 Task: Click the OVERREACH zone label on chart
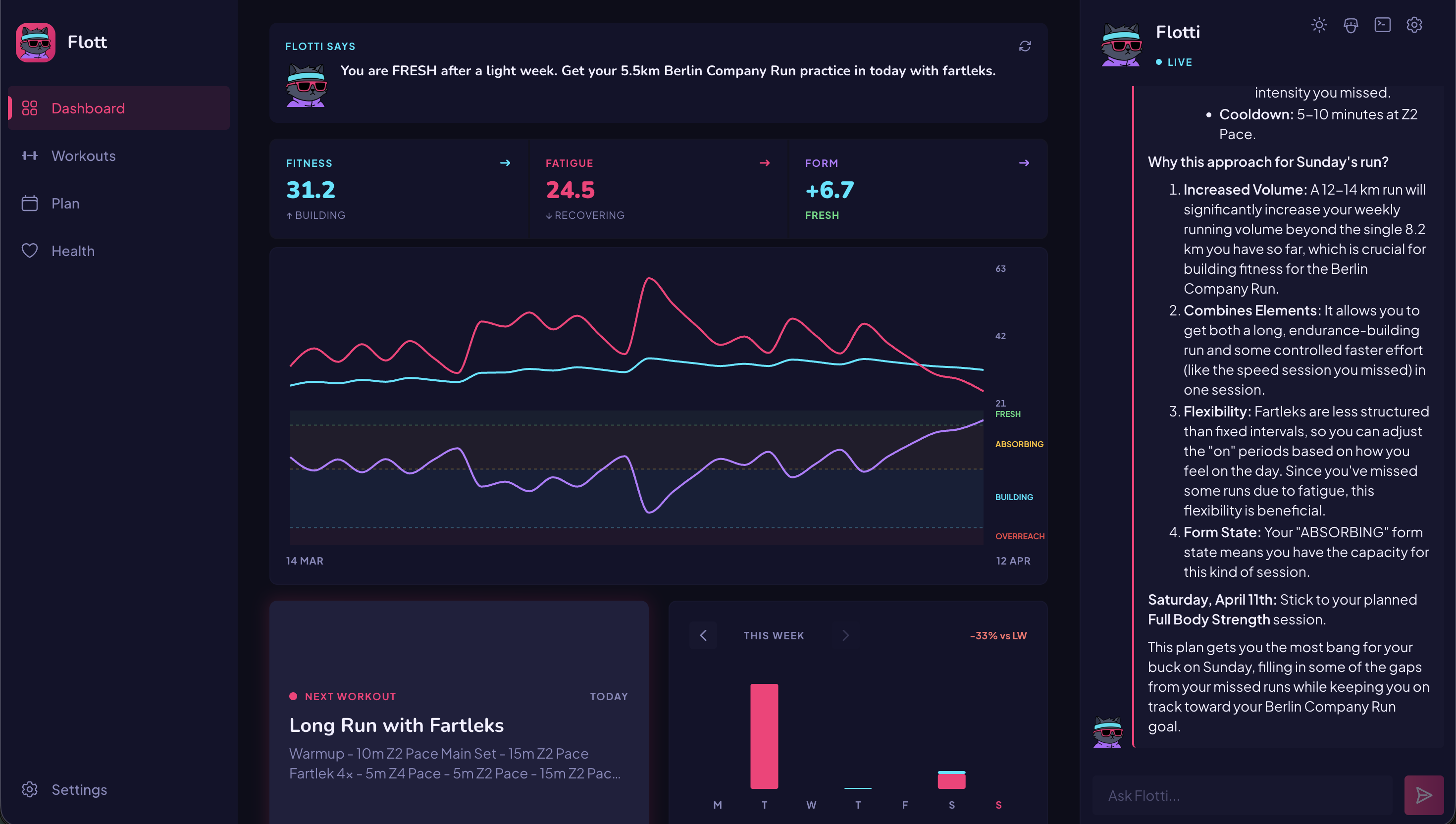[1020, 536]
